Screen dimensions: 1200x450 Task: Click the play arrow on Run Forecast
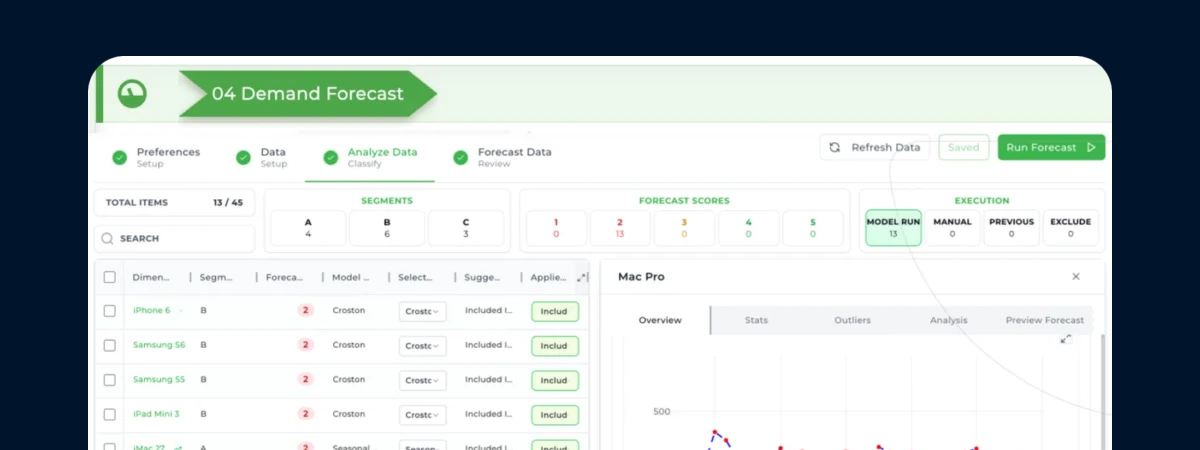click(1090, 147)
